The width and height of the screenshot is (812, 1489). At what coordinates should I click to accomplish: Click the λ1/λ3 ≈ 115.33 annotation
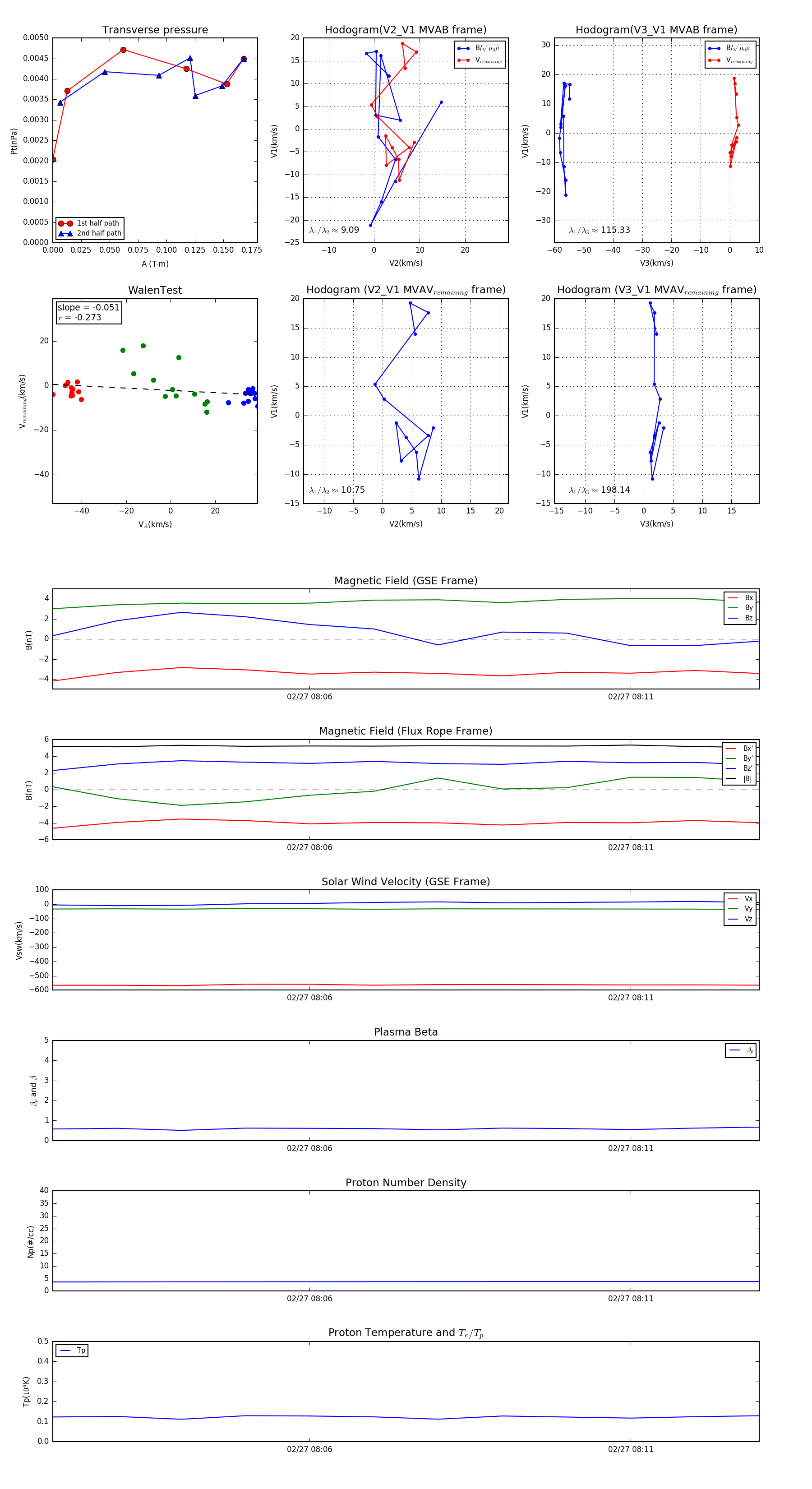(600, 230)
